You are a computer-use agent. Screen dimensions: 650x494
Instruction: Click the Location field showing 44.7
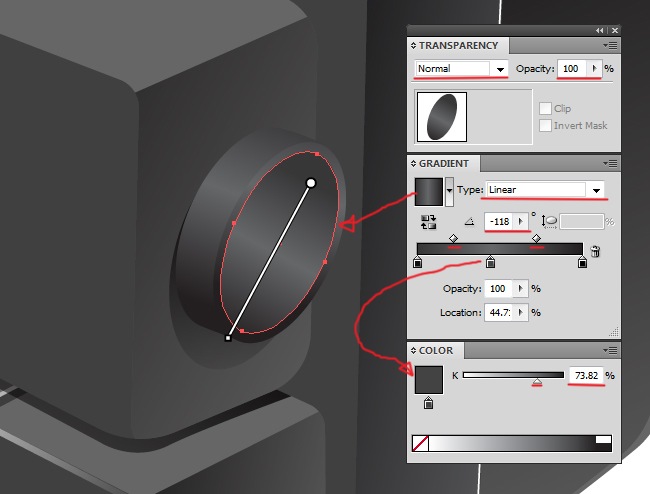pyautogui.click(x=499, y=312)
